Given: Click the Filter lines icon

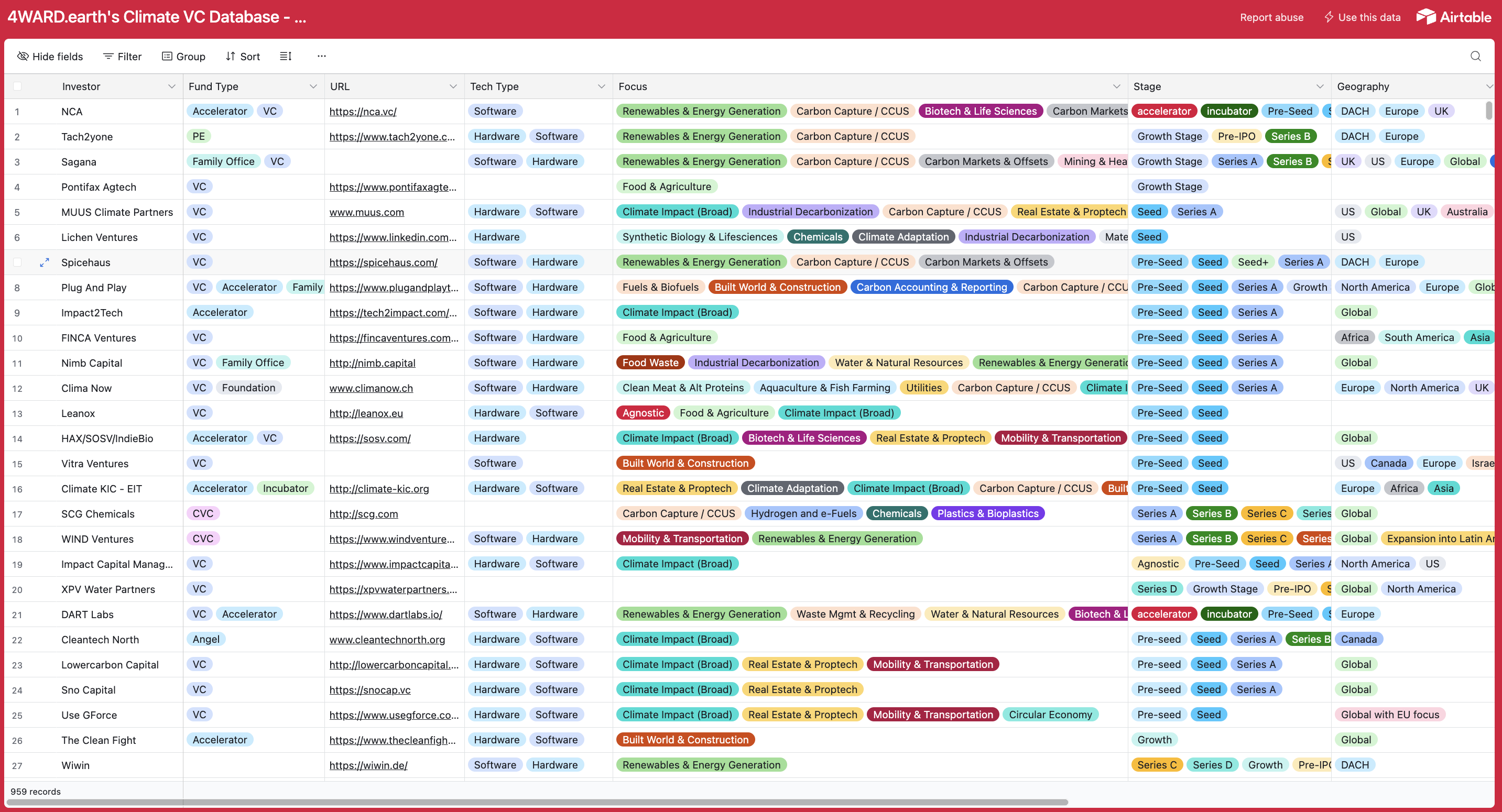Looking at the screenshot, I should pos(108,56).
